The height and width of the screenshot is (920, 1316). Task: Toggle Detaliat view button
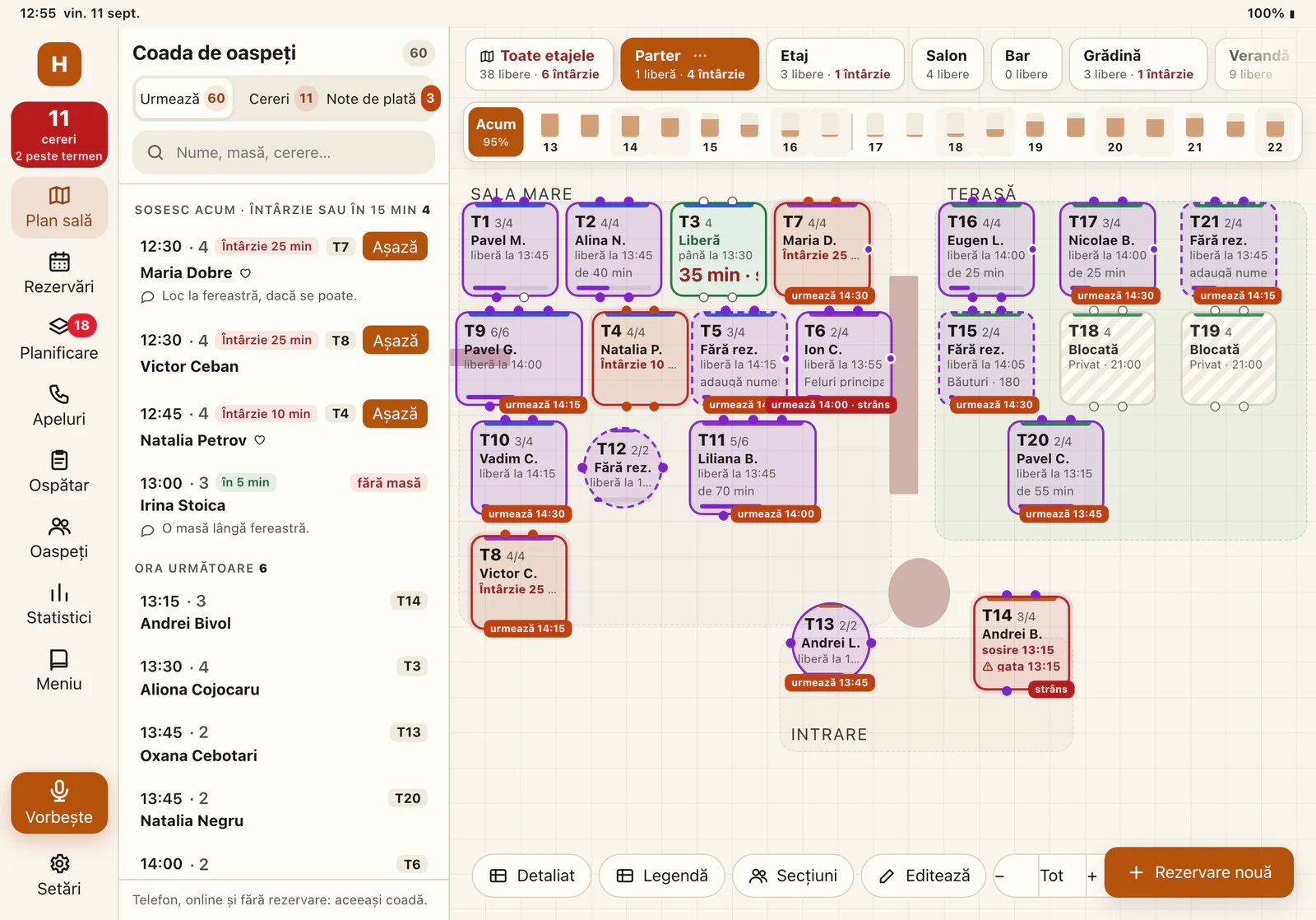[x=532, y=876]
